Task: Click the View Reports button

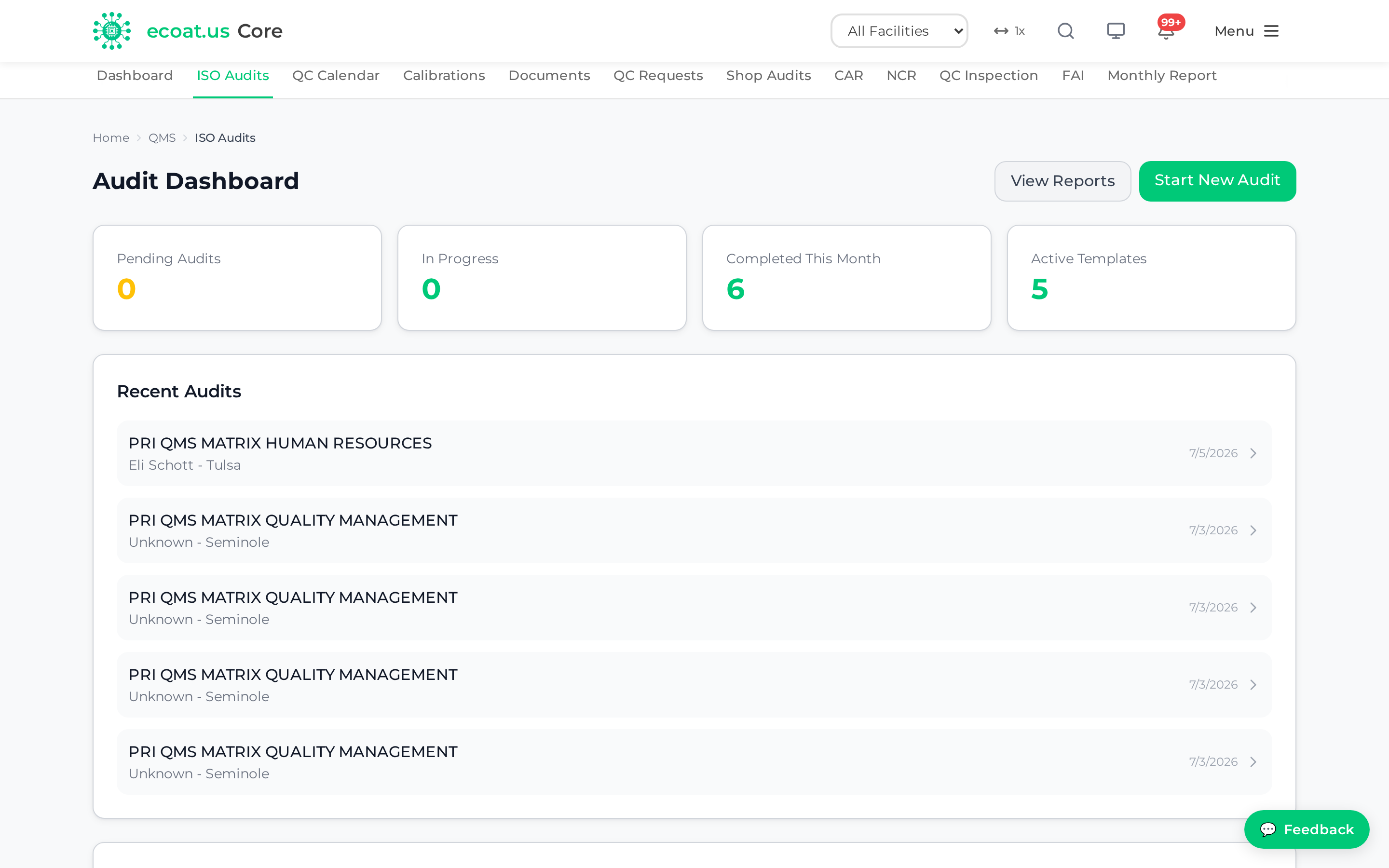Action: coord(1062,181)
